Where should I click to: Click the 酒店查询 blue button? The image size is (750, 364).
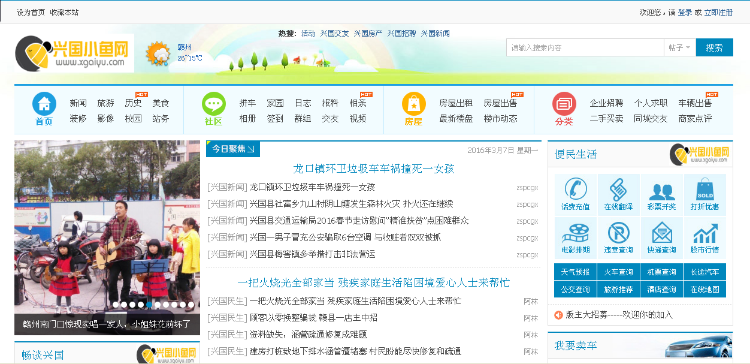pos(662,289)
